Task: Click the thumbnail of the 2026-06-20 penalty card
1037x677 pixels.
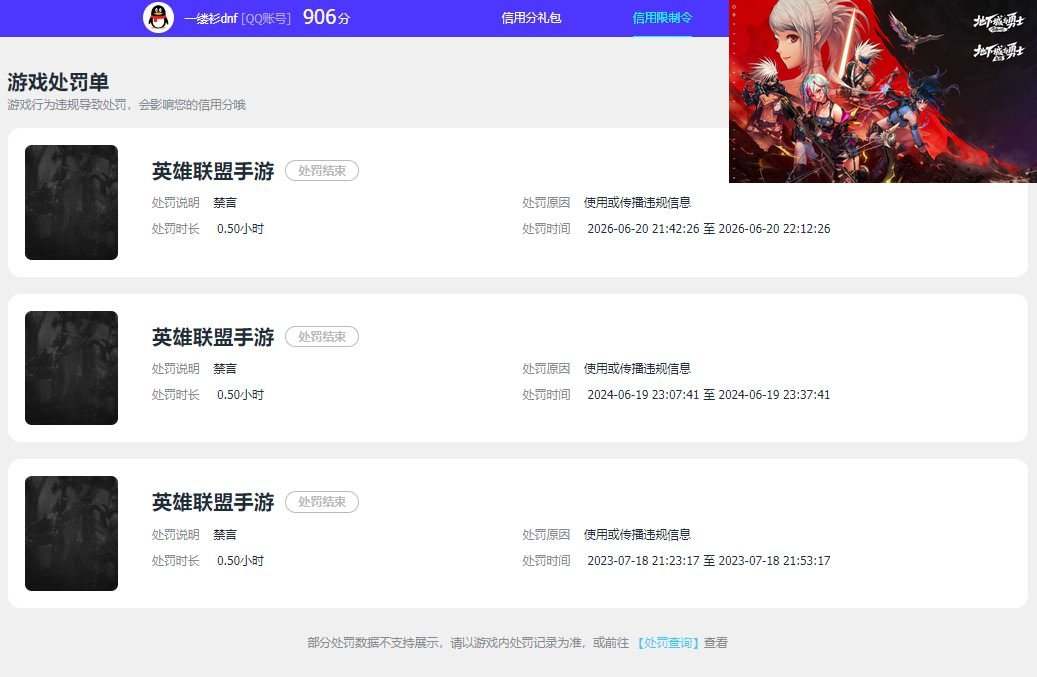Action: [x=71, y=202]
